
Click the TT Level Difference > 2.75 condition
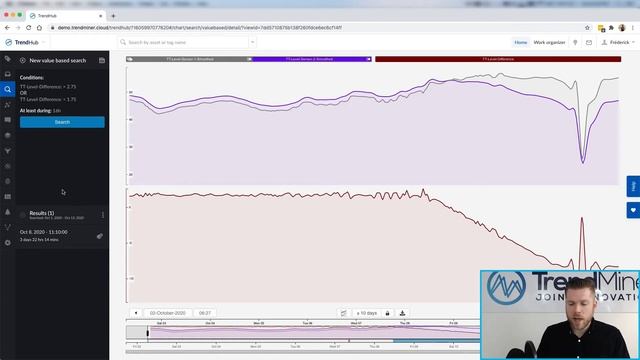tap(48, 87)
